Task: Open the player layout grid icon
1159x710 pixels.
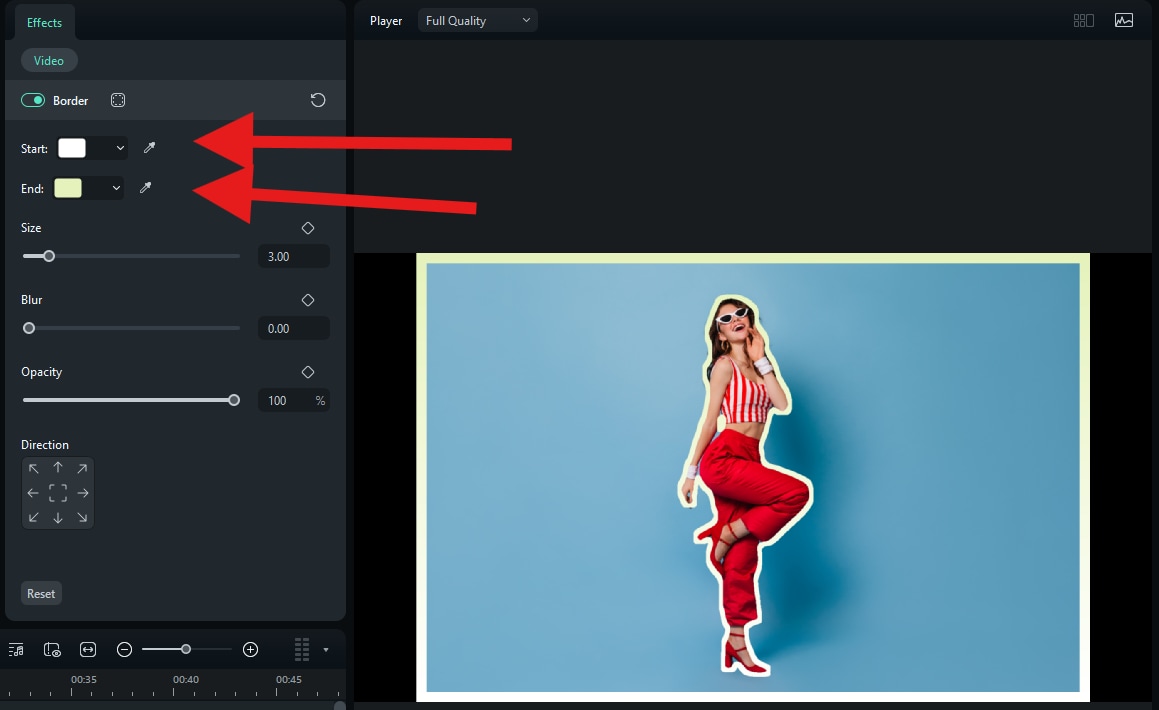Action: coord(1084,21)
